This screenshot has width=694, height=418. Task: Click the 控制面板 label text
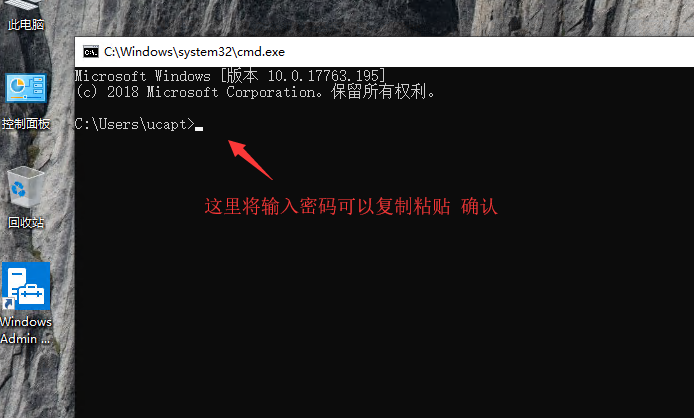click(26, 124)
